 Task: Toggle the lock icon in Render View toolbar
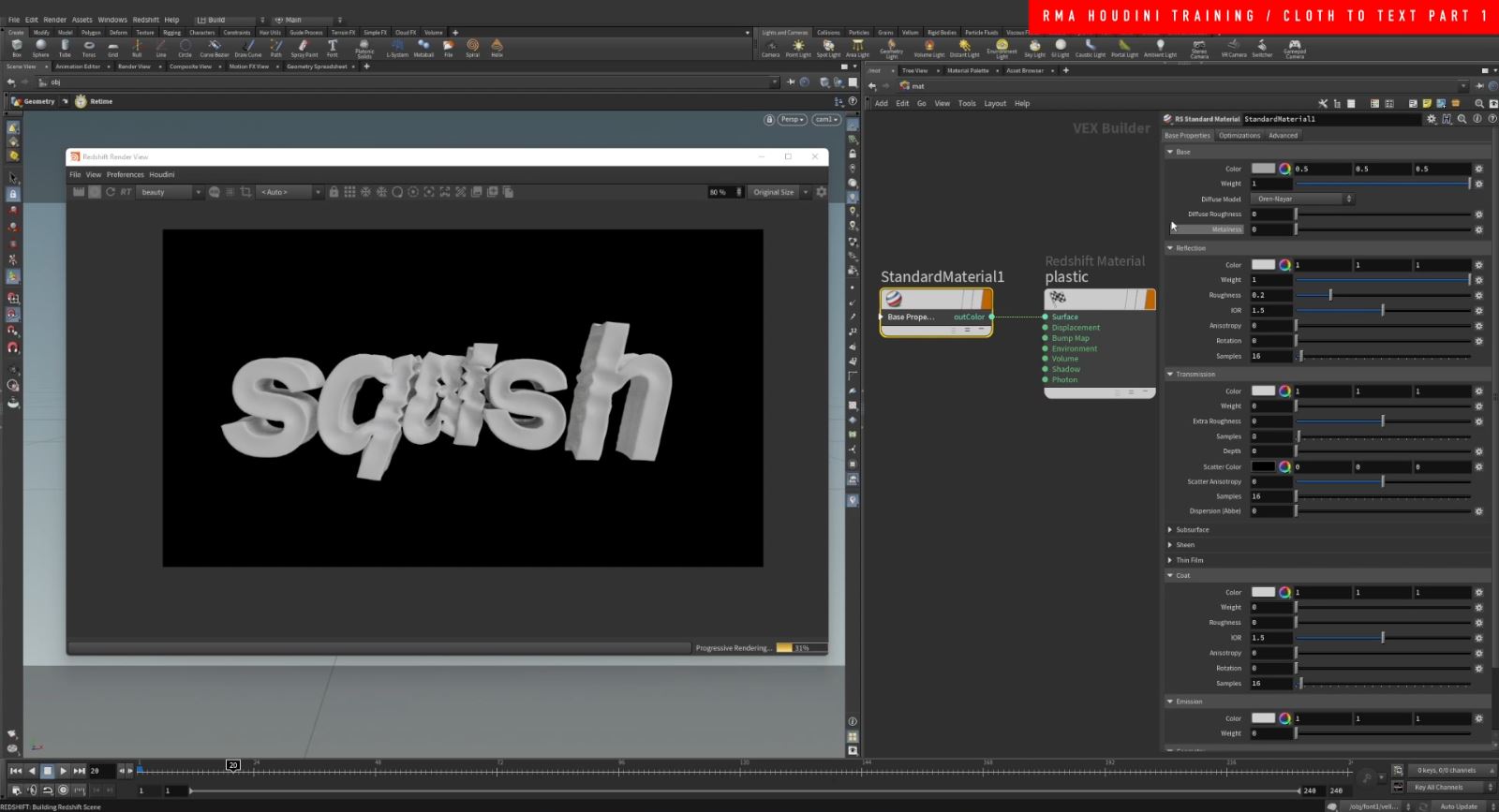pos(334,192)
